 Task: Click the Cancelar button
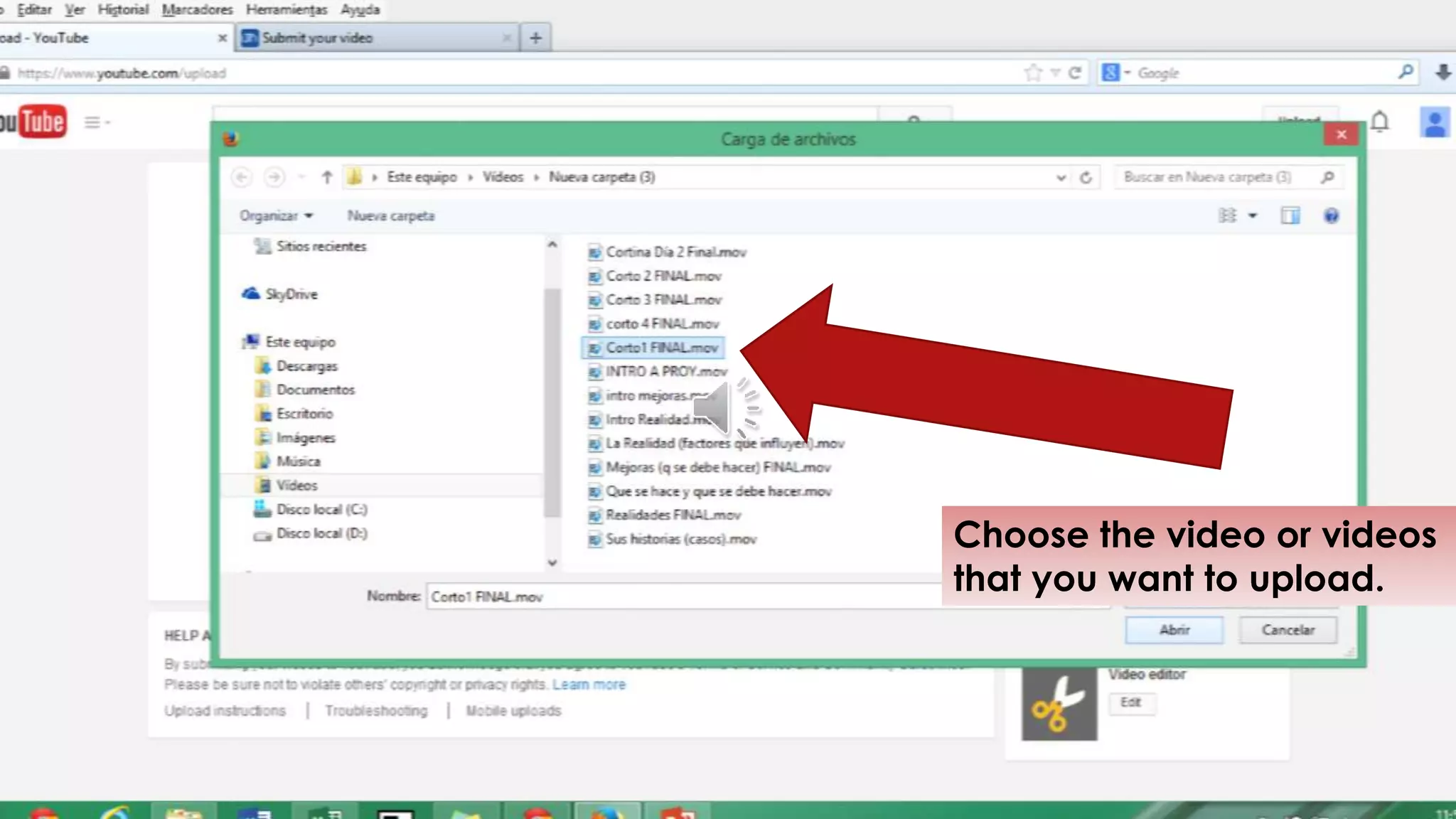[x=1288, y=630]
